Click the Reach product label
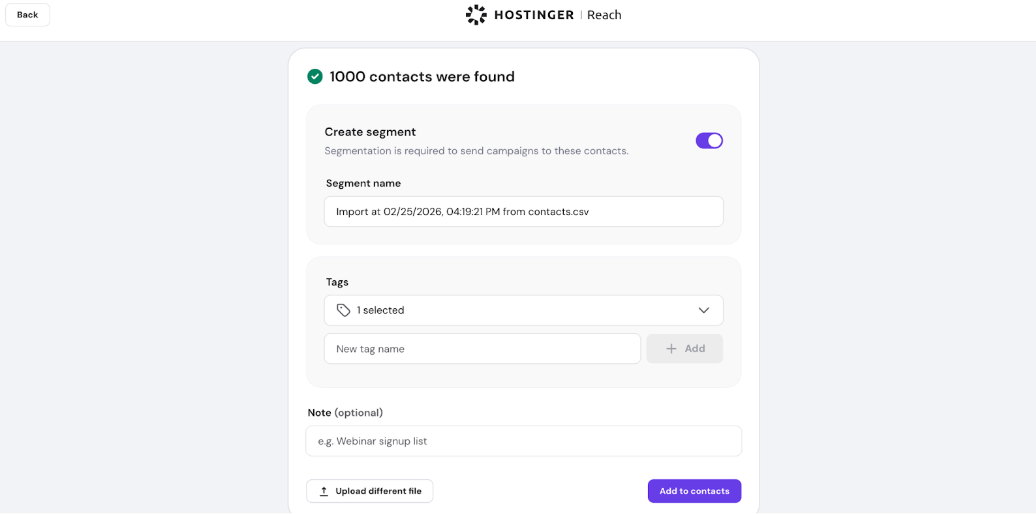The image size is (1036, 514). (604, 15)
